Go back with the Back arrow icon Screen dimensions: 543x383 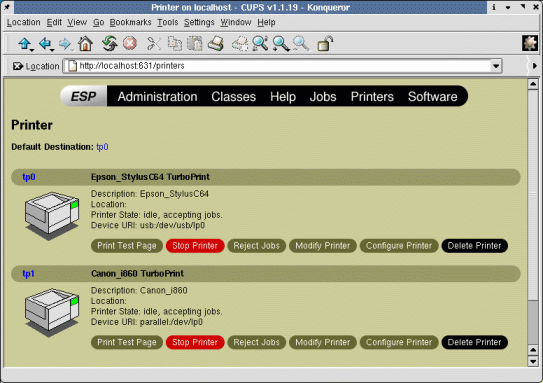tap(45, 44)
